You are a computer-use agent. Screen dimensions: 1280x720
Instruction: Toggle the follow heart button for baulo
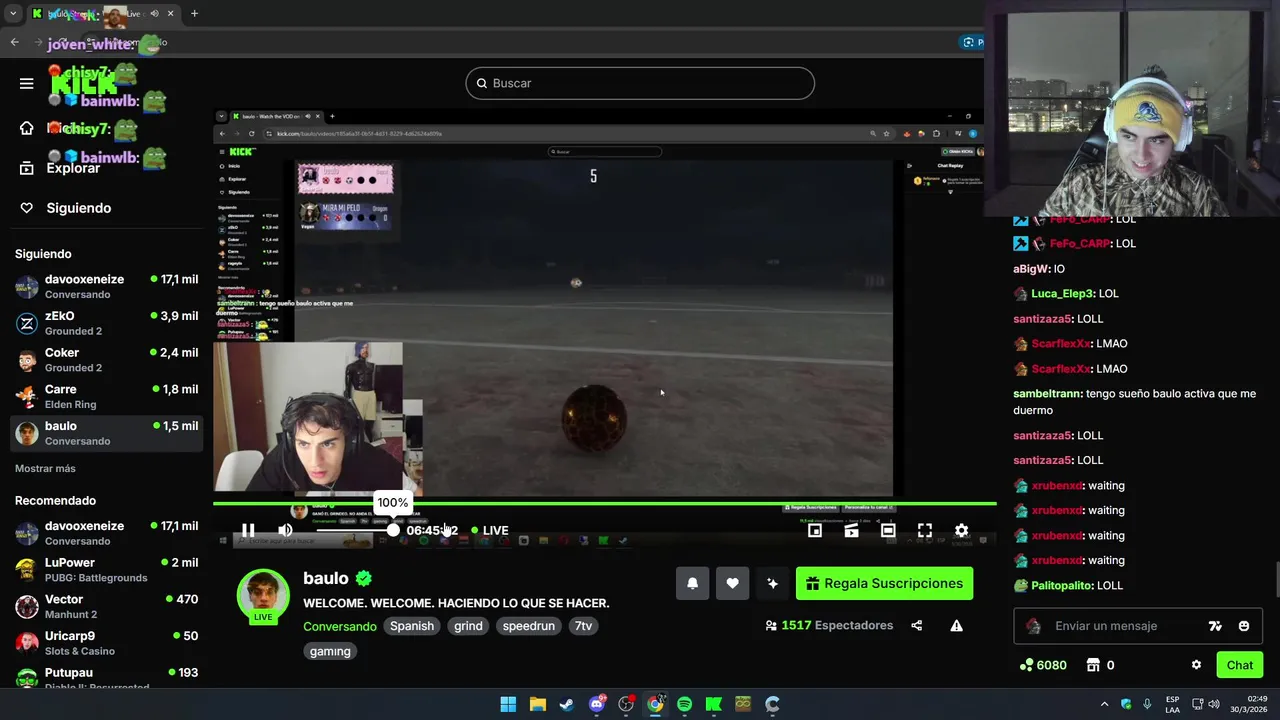click(x=732, y=583)
